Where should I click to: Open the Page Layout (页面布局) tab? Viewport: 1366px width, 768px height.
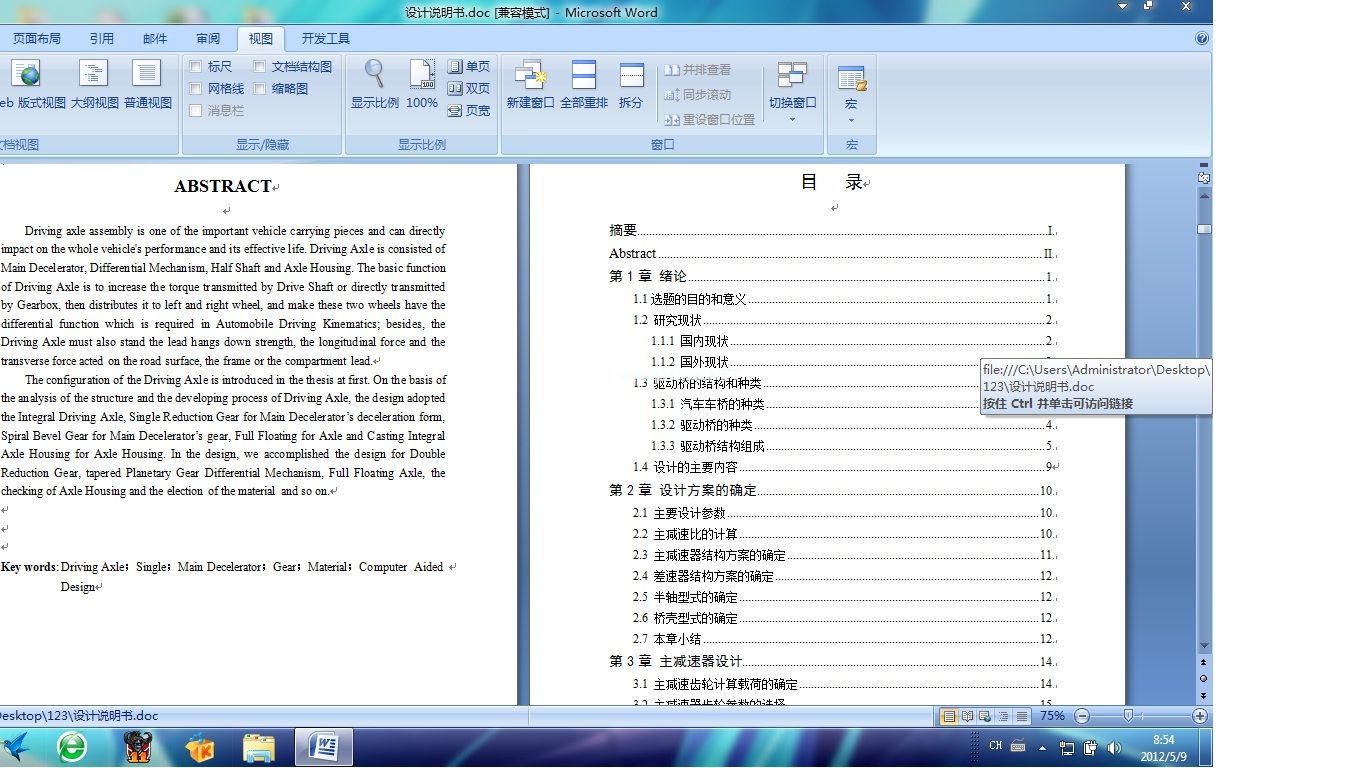(x=37, y=39)
